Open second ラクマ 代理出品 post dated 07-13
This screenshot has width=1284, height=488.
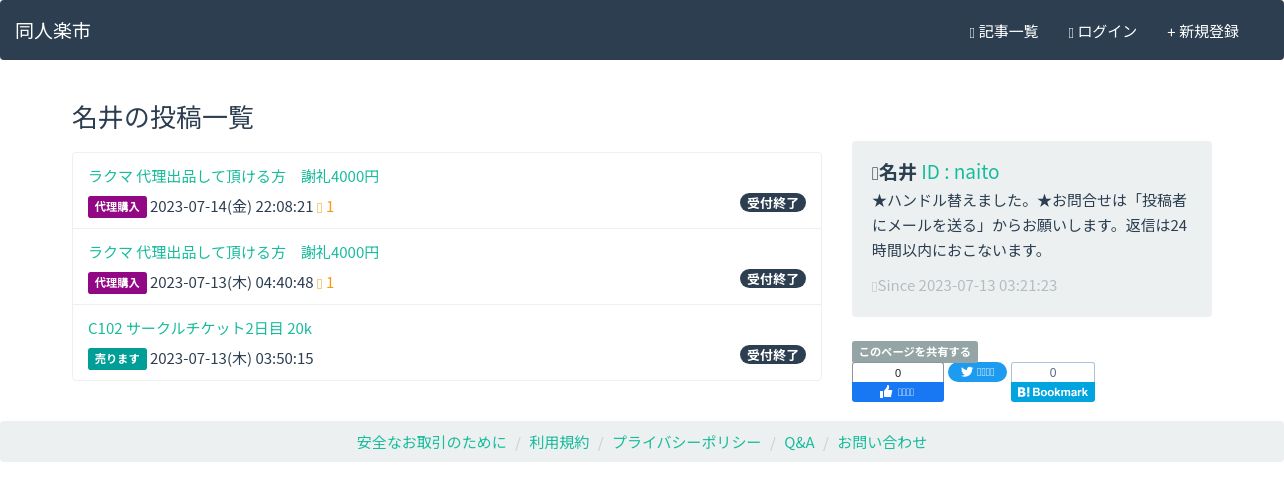click(234, 252)
